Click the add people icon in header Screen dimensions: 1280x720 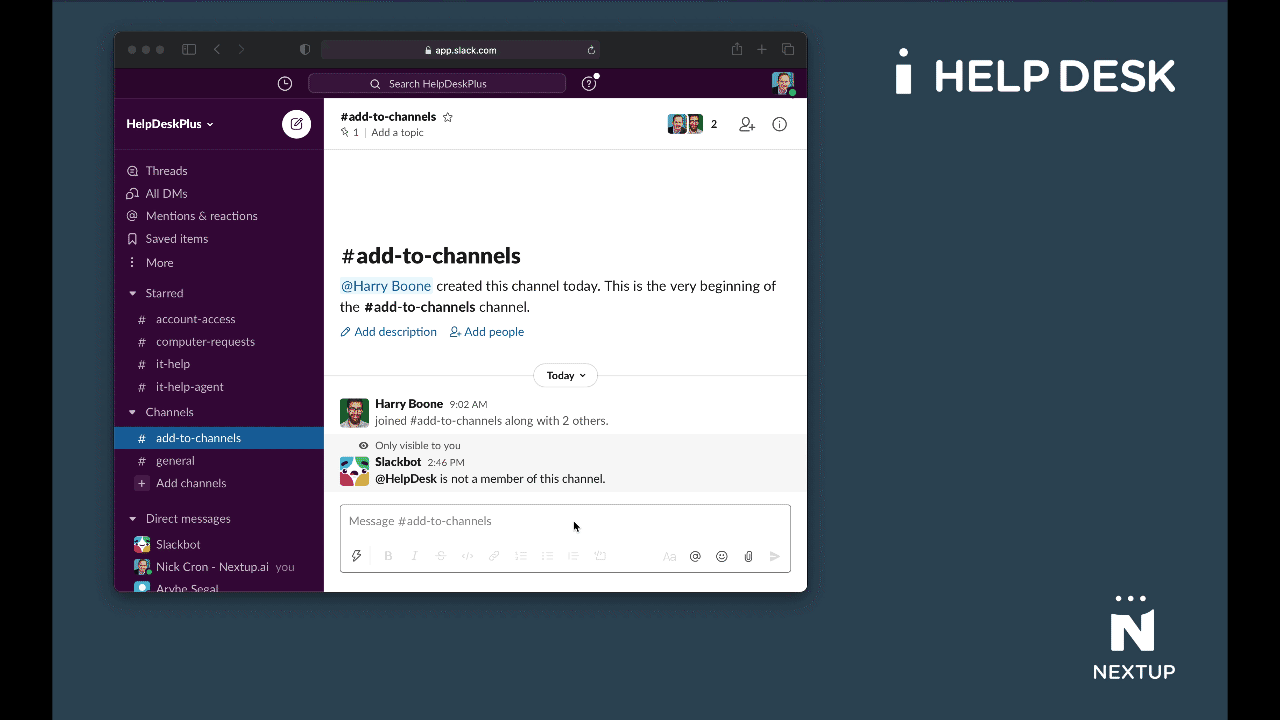[x=747, y=124]
